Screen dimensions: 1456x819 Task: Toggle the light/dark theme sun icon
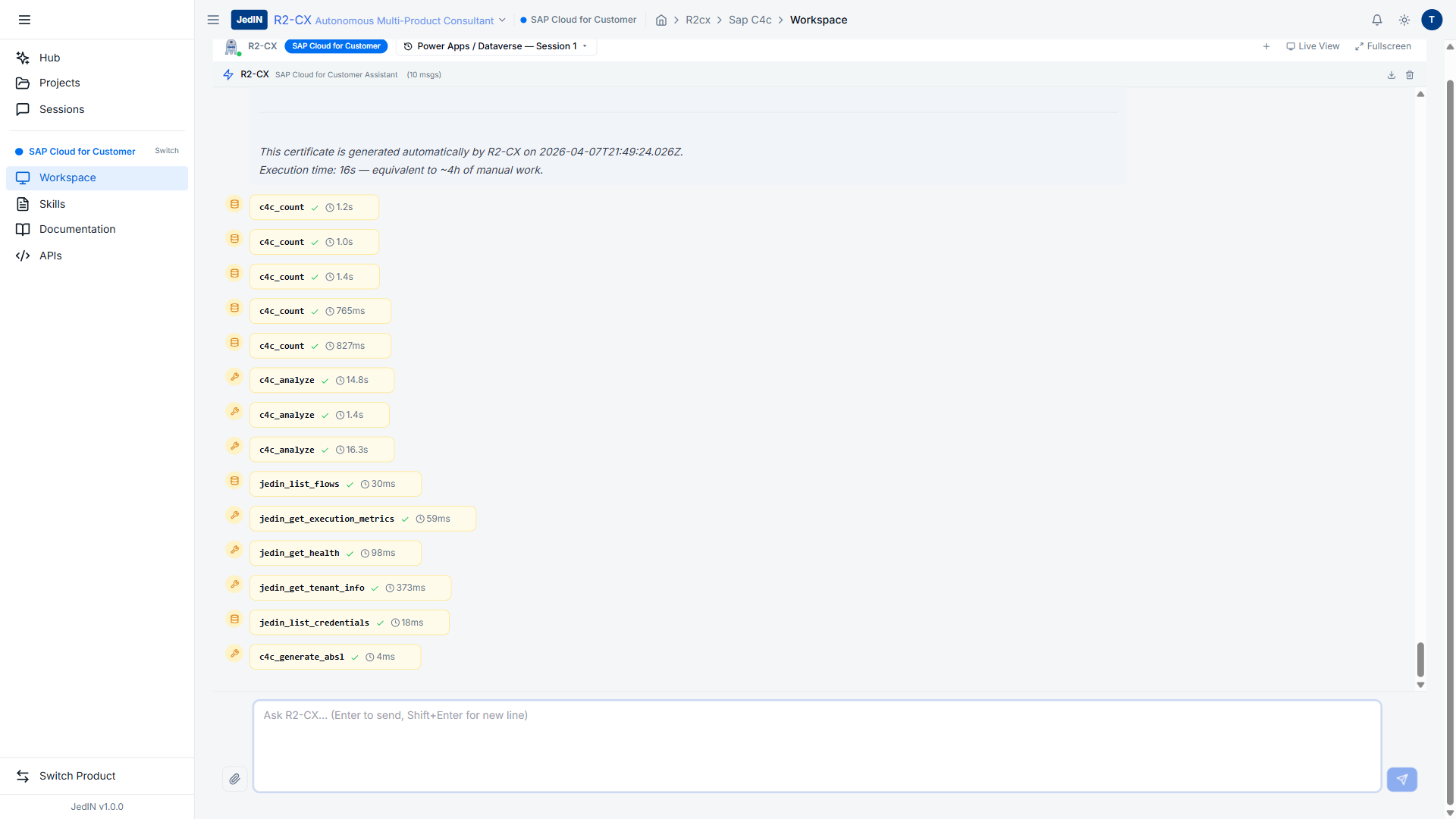[x=1404, y=20]
